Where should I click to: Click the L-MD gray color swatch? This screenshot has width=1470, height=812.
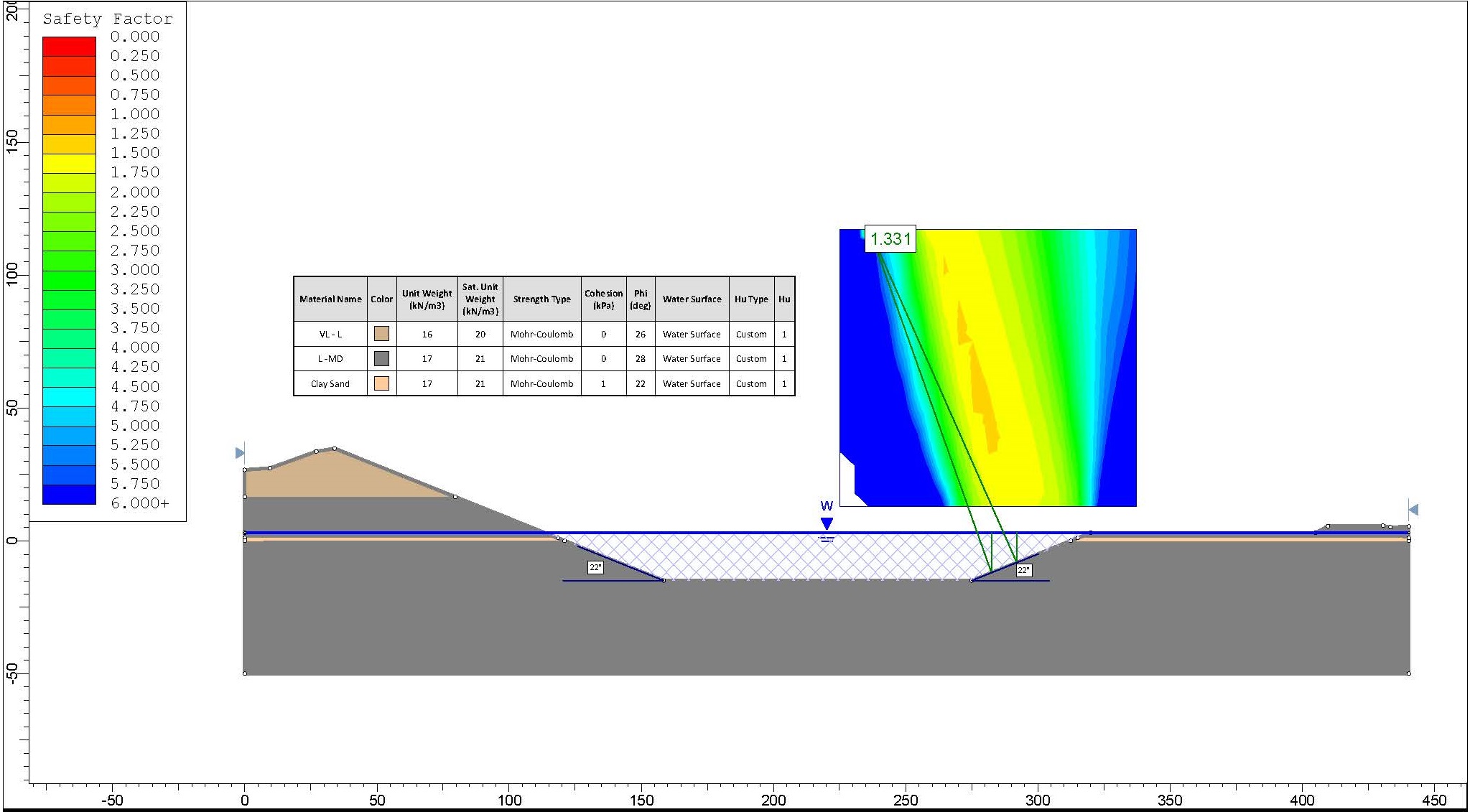coord(381,358)
